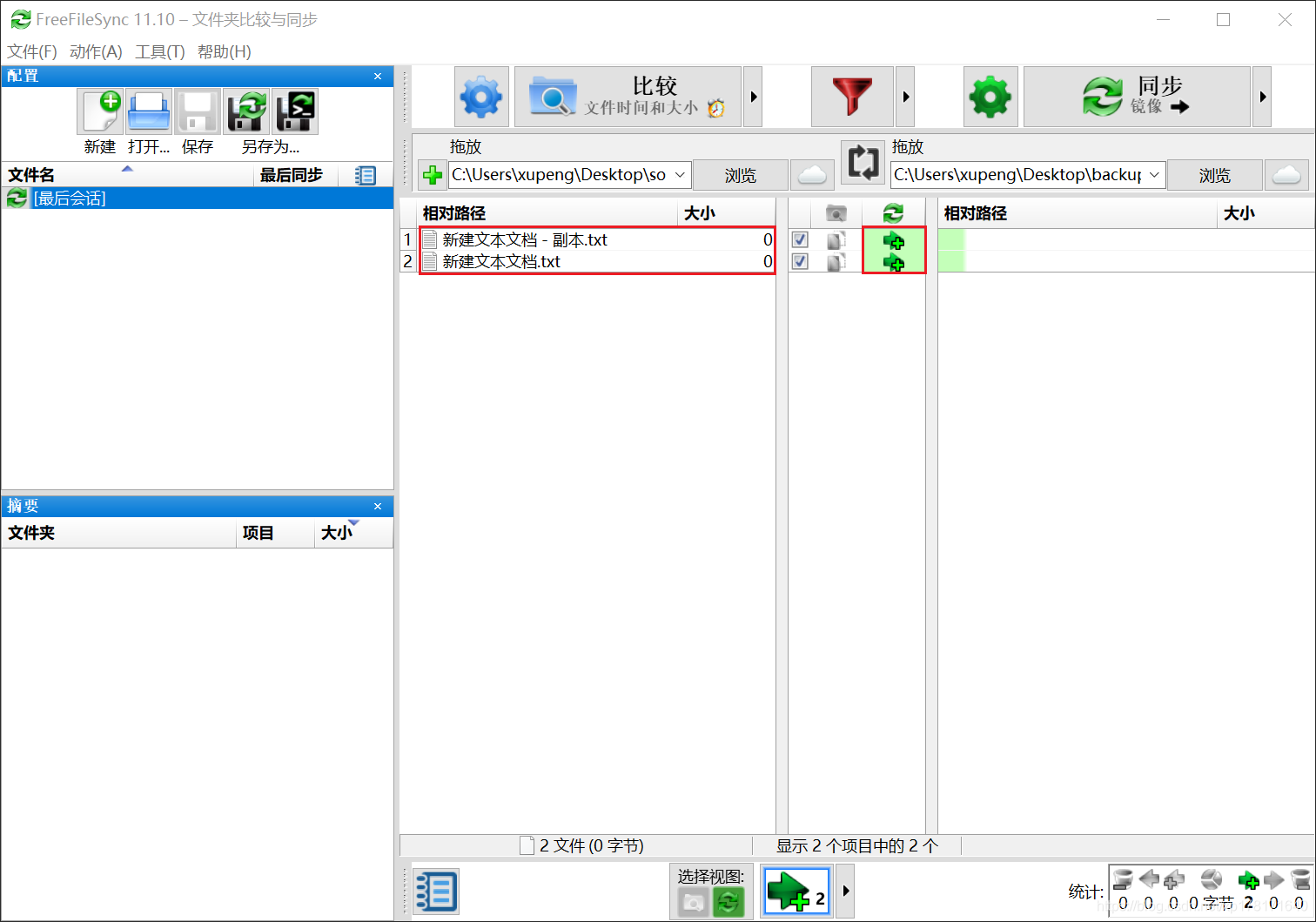1316x922 pixels.
Task: Start comparison with 比较 button
Action: (628, 97)
